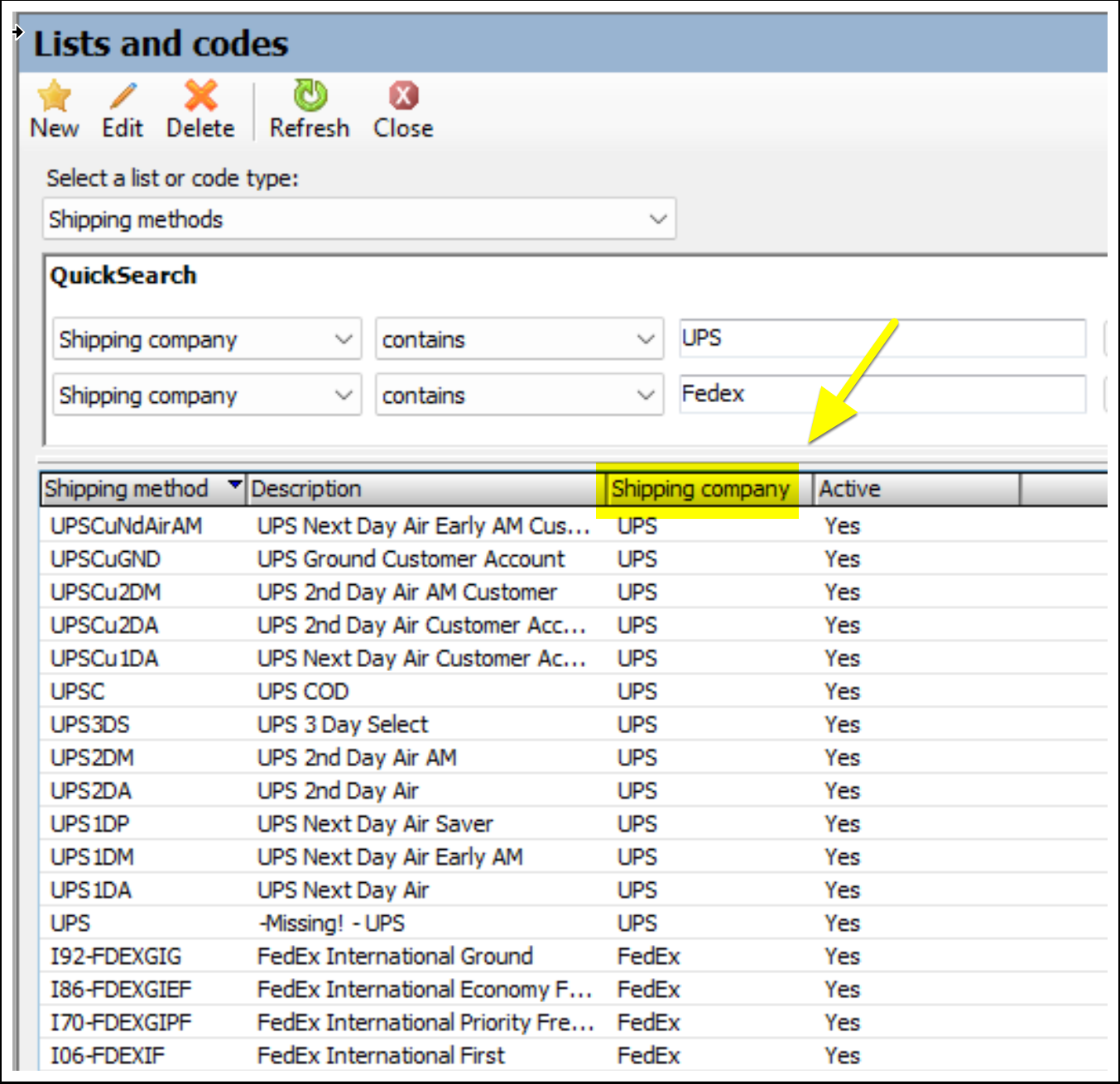This screenshot has height=1084, width=1120.
Task: Click the New star icon
Action: point(55,96)
